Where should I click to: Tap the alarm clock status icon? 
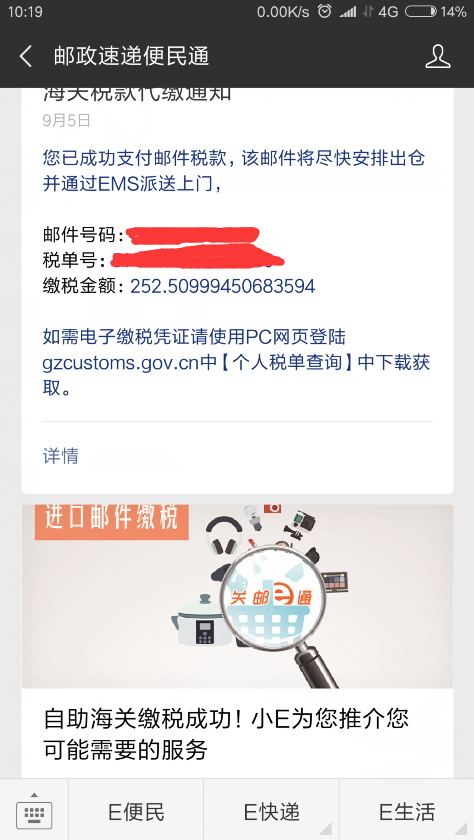pyautogui.click(x=325, y=11)
